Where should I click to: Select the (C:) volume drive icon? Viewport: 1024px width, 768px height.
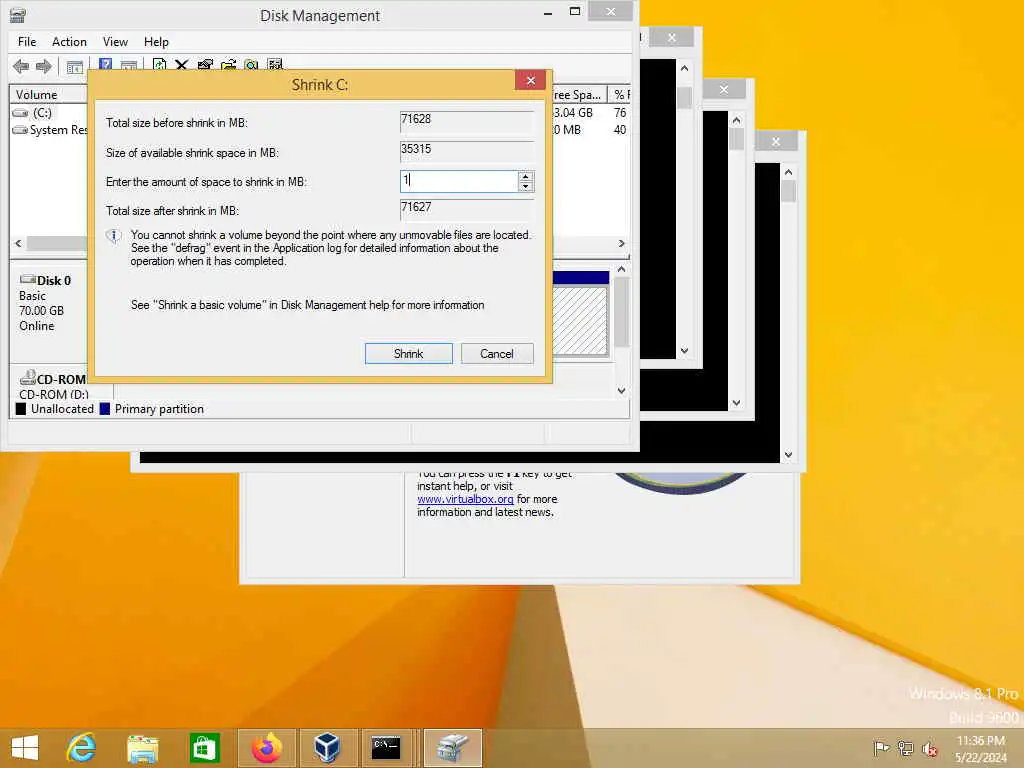tap(21, 113)
